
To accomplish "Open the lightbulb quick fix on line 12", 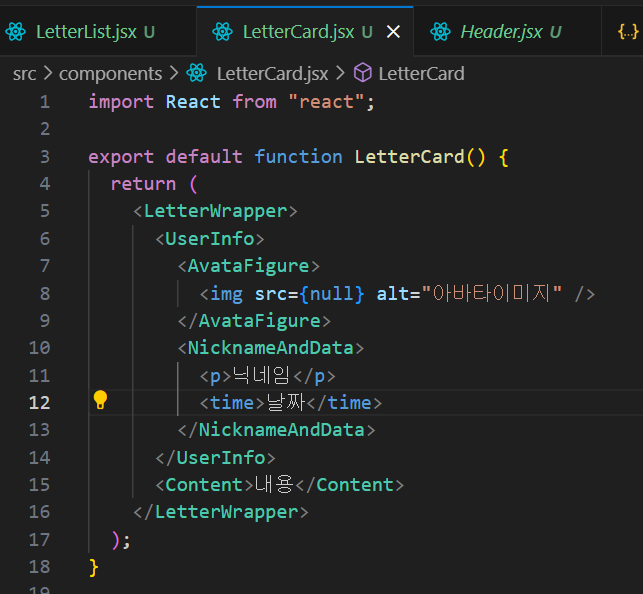I will (x=100, y=400).
